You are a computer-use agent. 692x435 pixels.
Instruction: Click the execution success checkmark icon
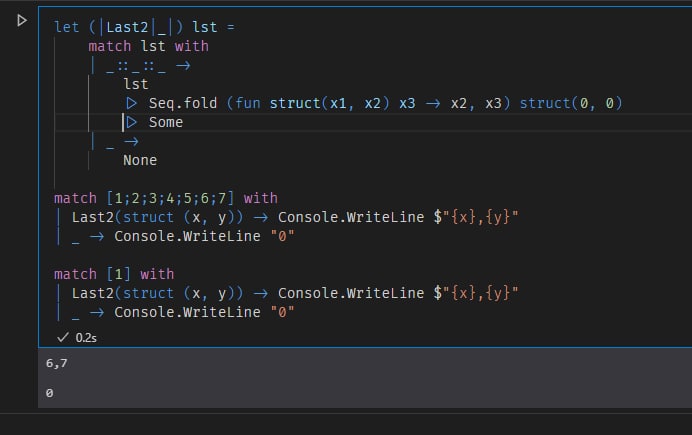(x=62, y=338)
